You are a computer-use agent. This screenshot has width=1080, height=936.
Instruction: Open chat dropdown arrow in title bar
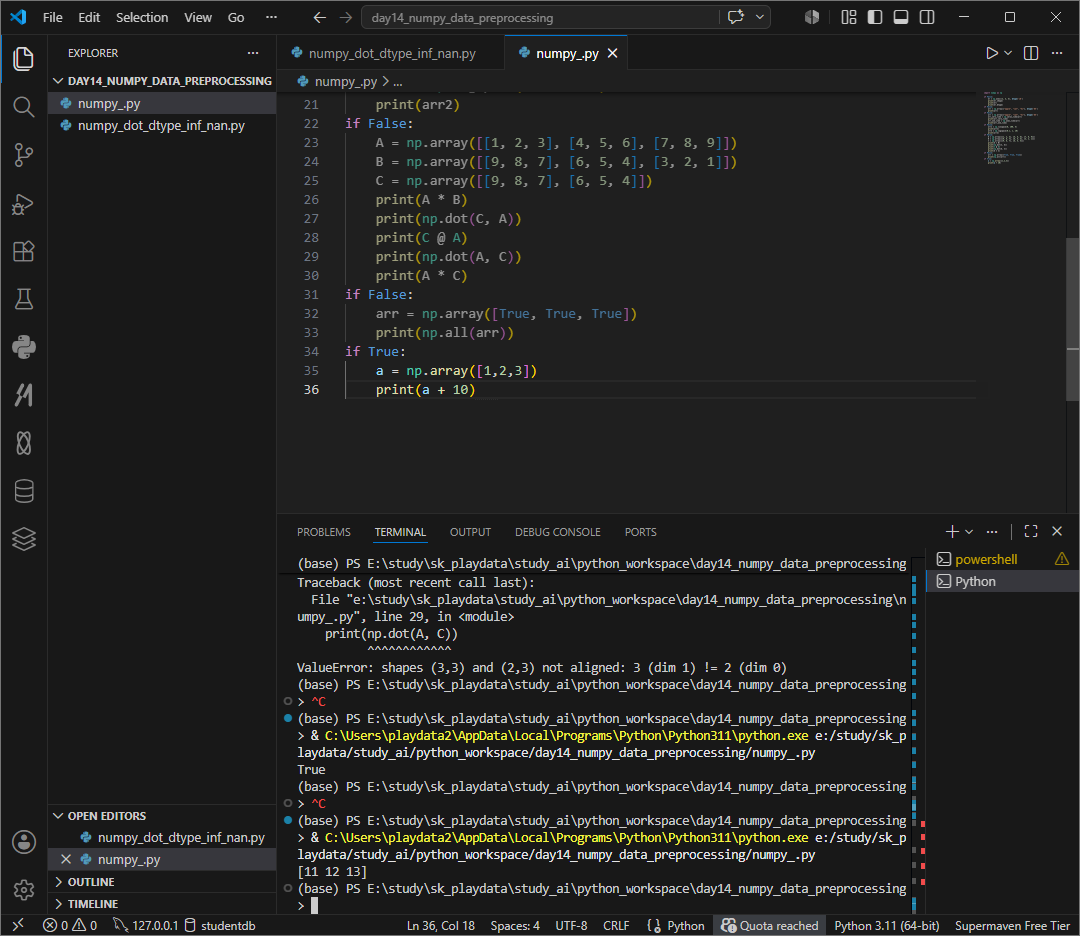click(x=760, y=17)
